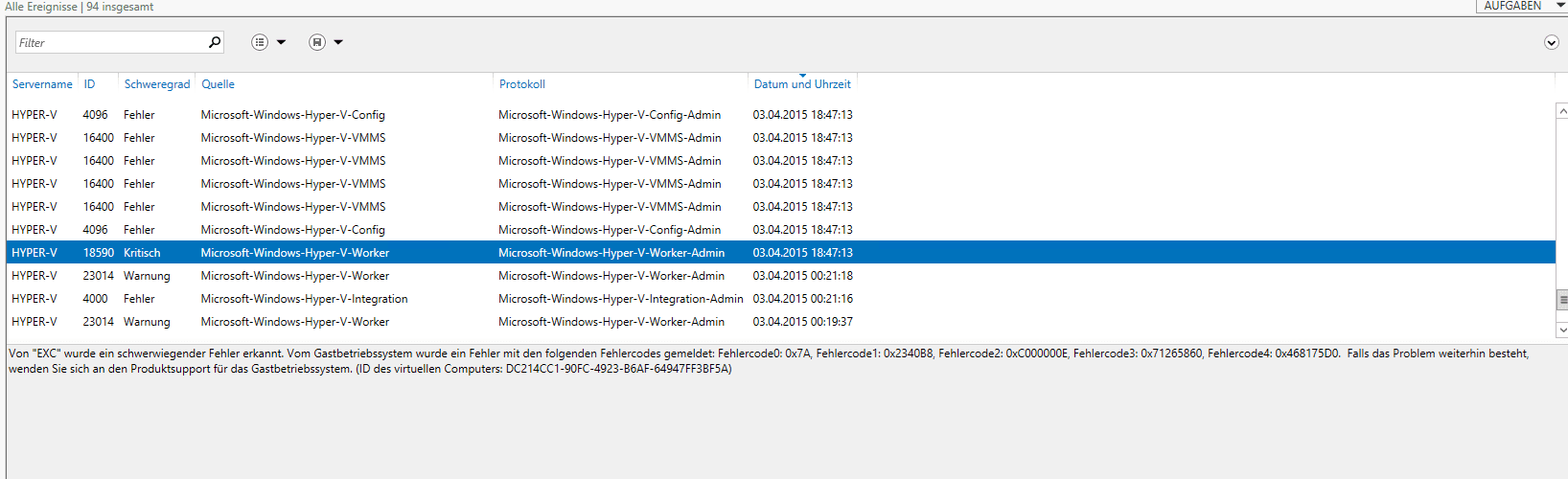Viewport: 1568px width, 479px height.
Task: Click the magnifier search icon in Filter box
Action: click(x=215, y=42)
